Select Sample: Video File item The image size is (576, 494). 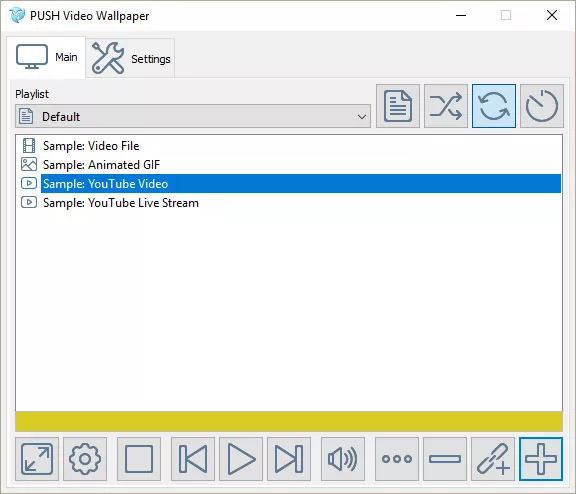tap(91, 146)
